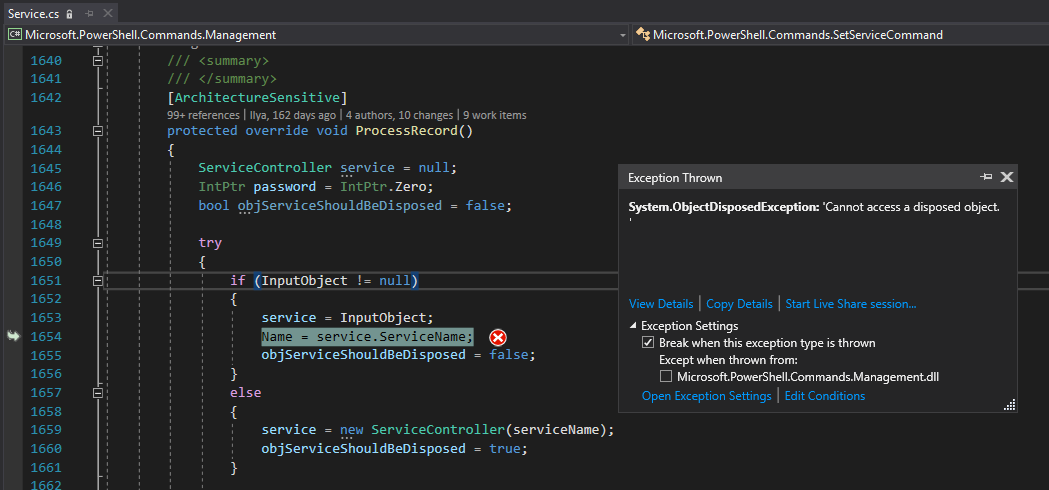
Task: Click the else keyword on line 1657
Action: 246,392
